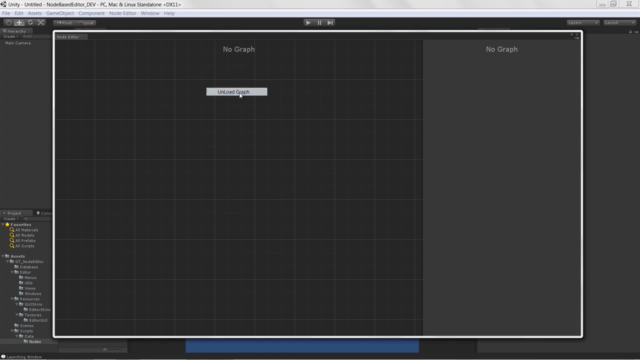Viewport: 640px width, 360px height.
Task: Click the EditorSkins folder icon
Action: point(25,310)
